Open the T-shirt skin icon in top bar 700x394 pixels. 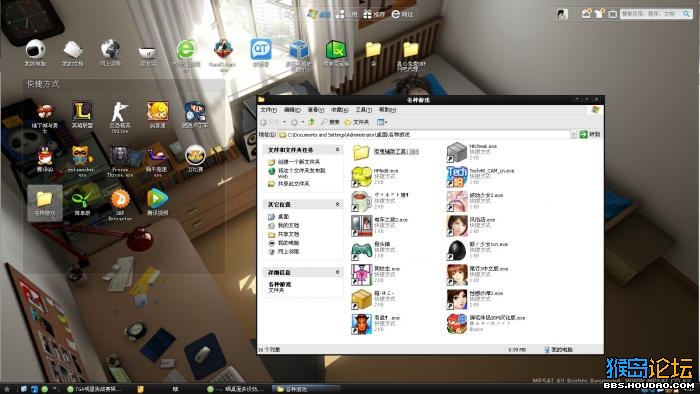599,14
